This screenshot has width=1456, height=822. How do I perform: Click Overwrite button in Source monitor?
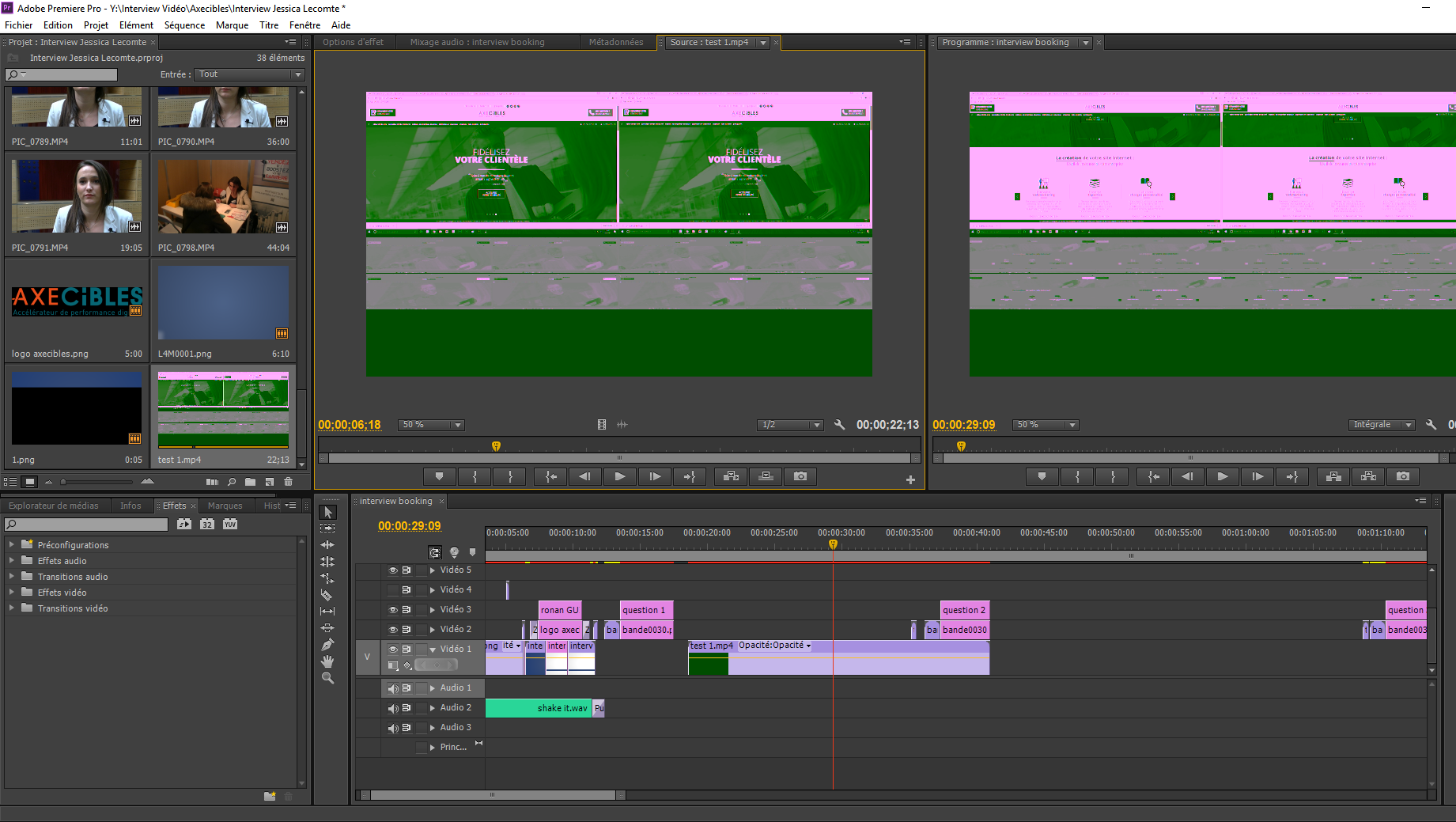tap(766, 476)
